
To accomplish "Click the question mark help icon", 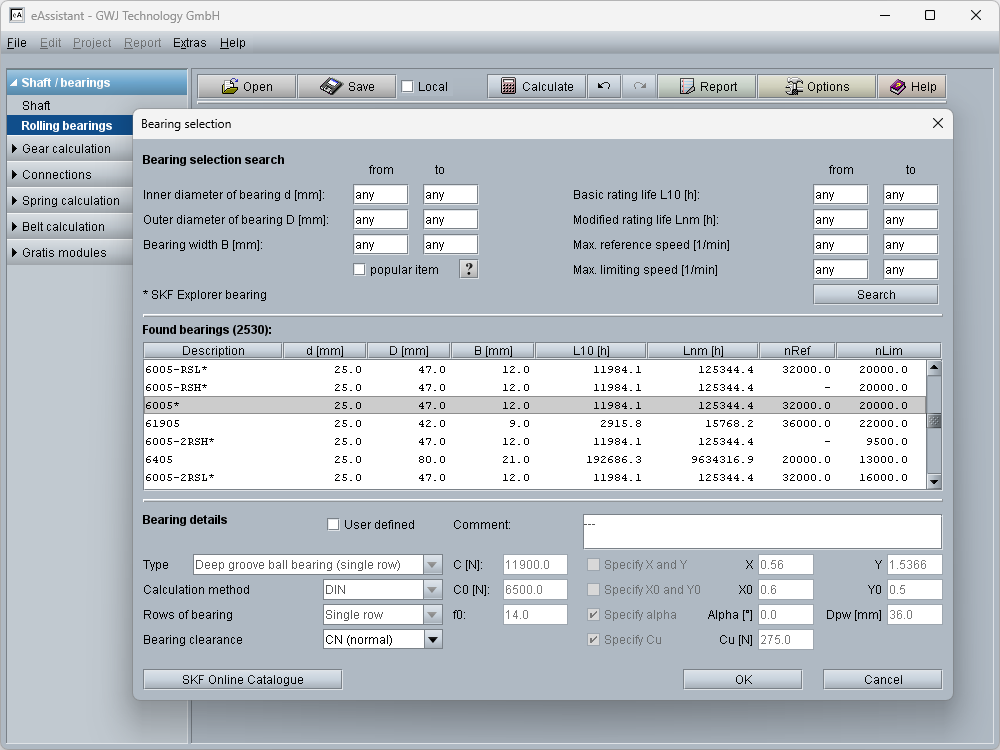I will (x=468, y=269).
